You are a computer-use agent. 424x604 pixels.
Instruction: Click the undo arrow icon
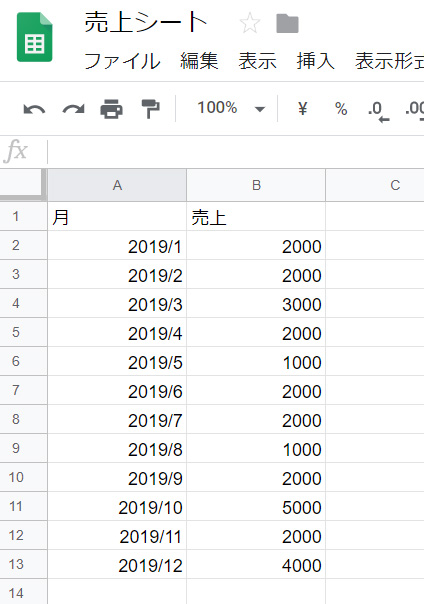pos(34,109)
